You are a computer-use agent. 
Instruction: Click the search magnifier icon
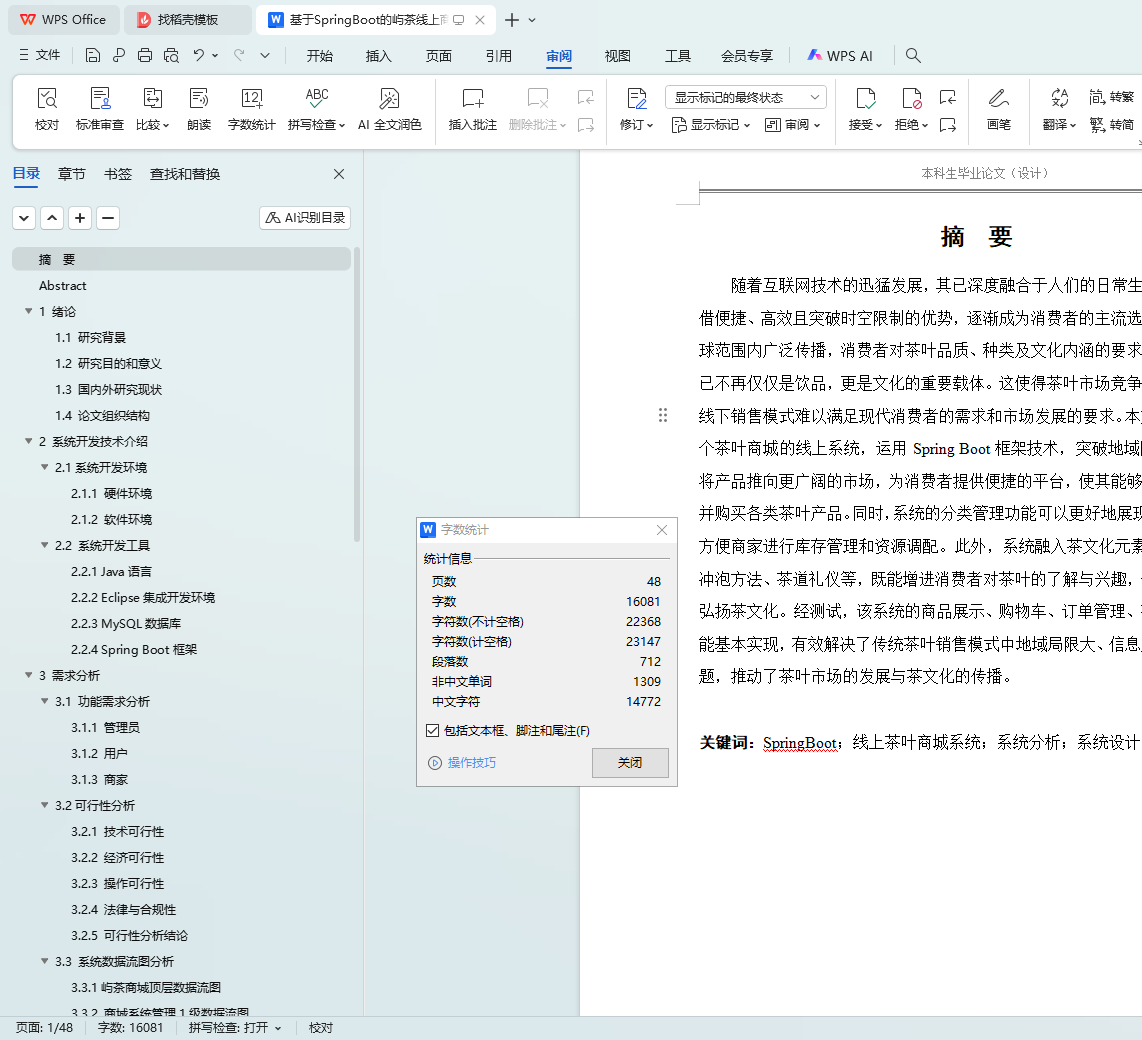coord(913,55)
